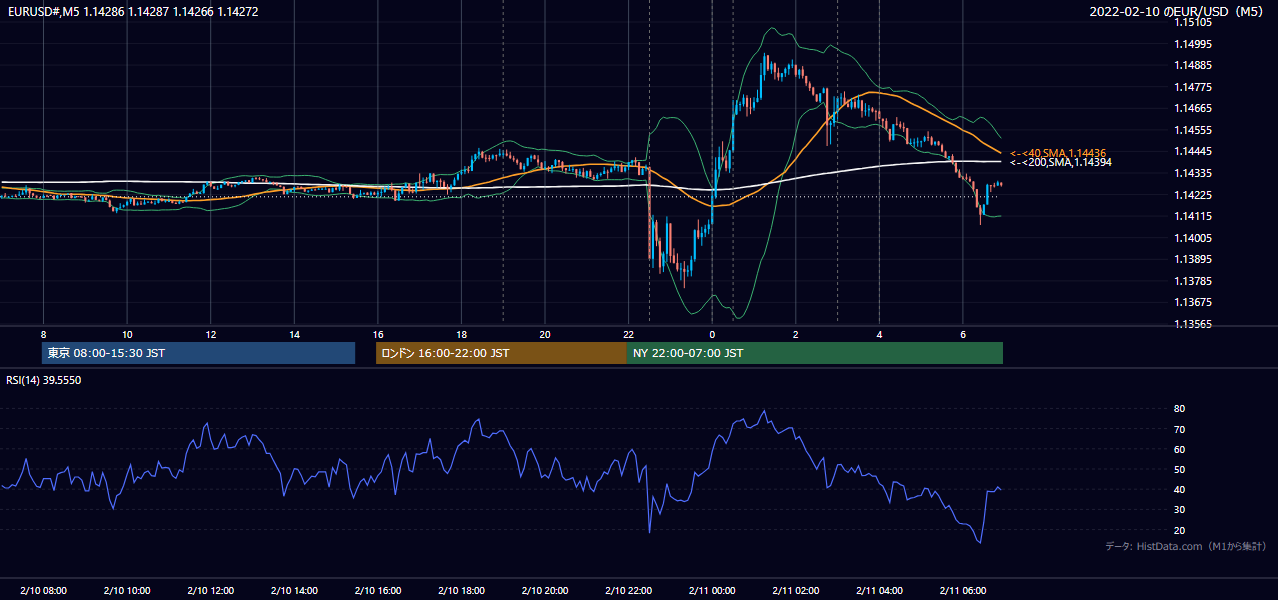Click RSI scale value 30
This screenshot has height=600, width=1278.
[1180, 510]
